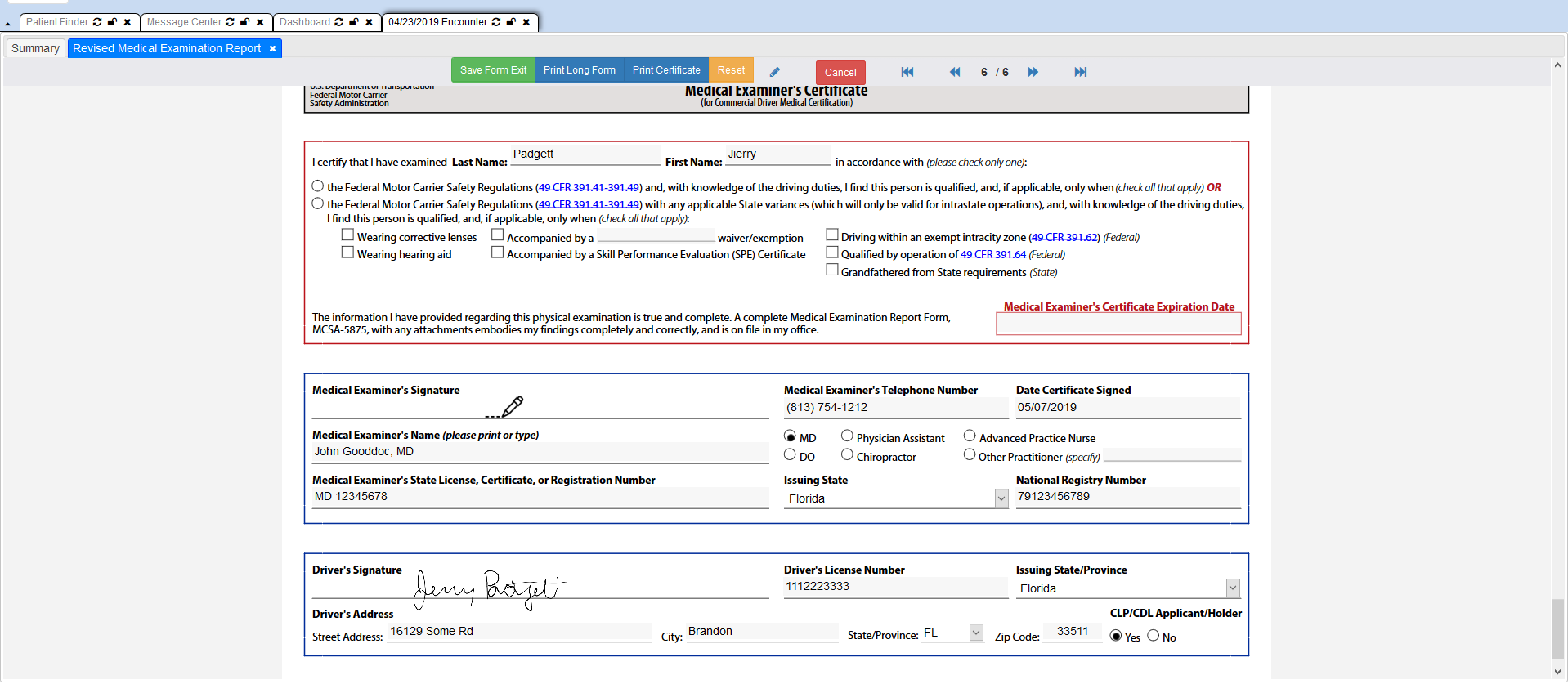Screen dimensions: 1568x684
Task: Open the 49 CFR 391.64 link
Action: (993, 254)
